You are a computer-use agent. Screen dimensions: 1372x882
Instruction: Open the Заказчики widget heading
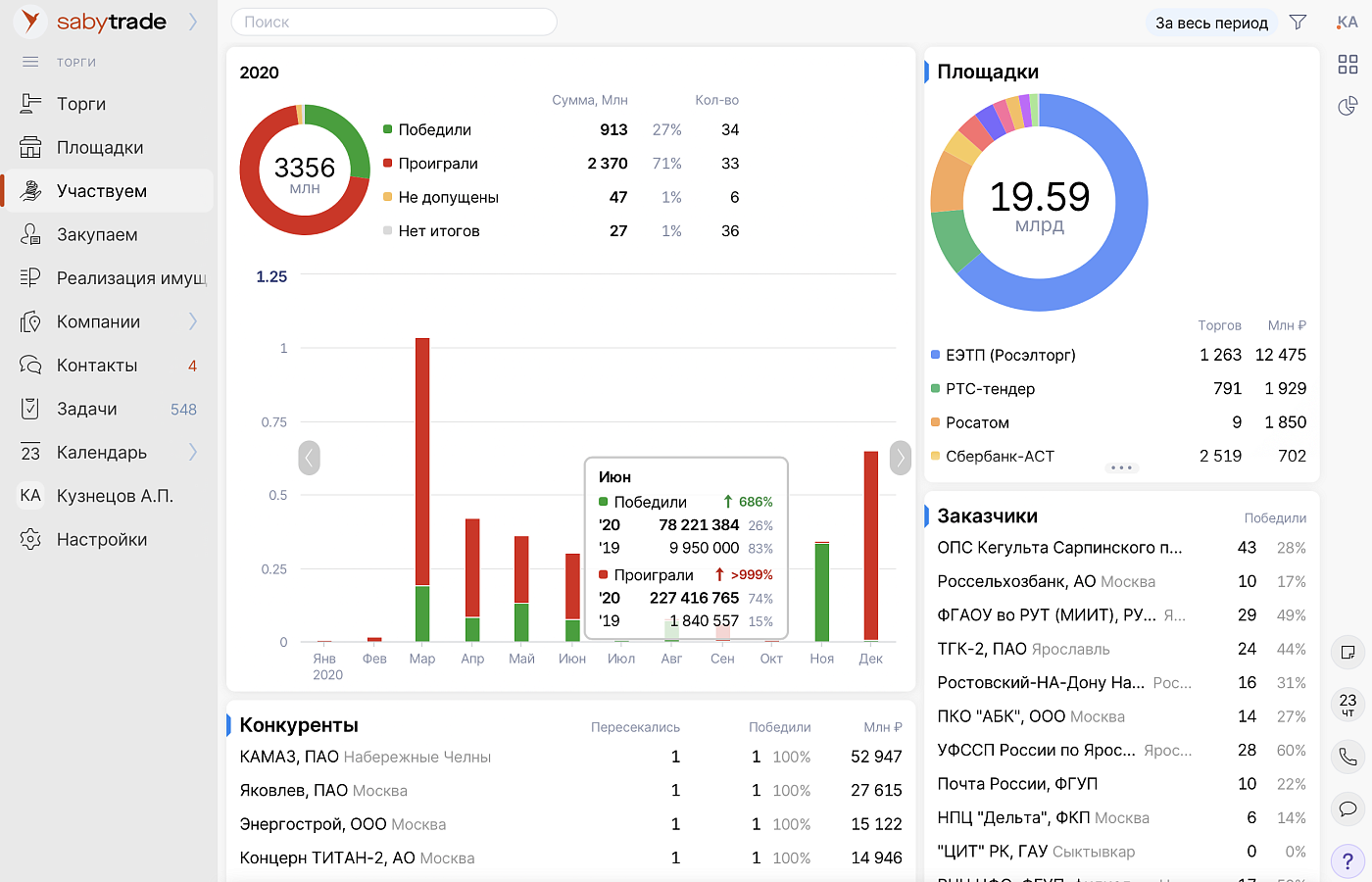coord(987,515)
